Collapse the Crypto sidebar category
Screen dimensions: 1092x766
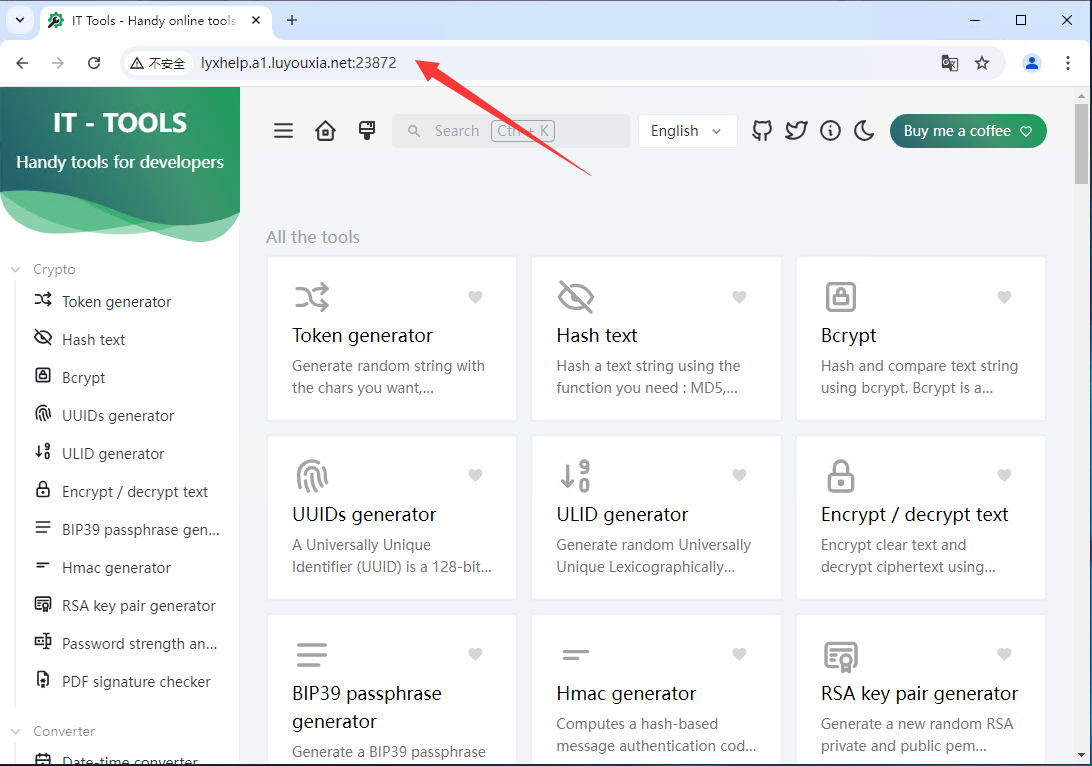point(43,269)
